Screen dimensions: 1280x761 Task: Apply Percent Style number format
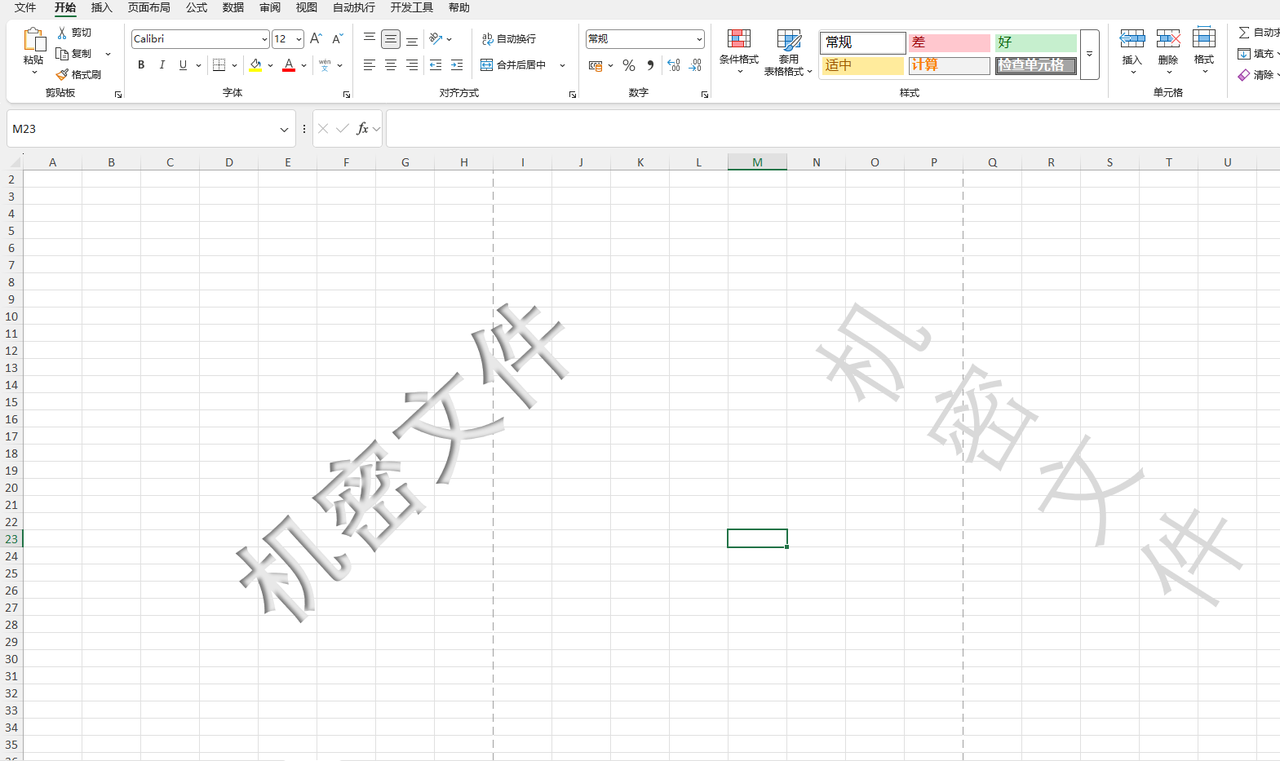click(628, 65)
